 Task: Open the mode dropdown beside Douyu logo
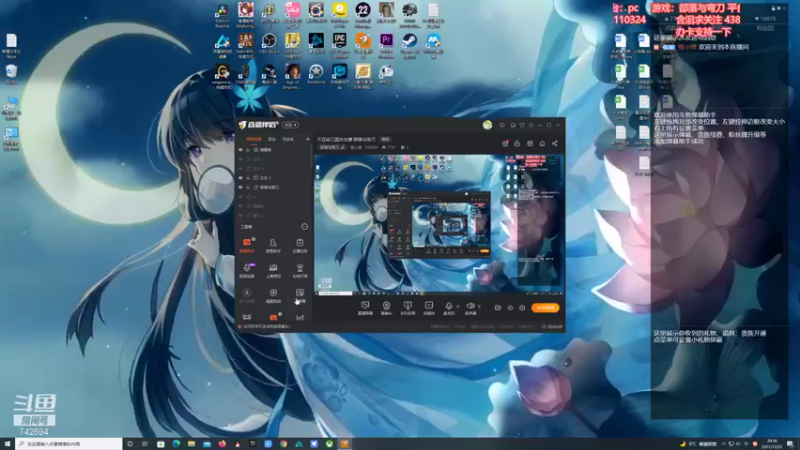(x=291, y=125)
